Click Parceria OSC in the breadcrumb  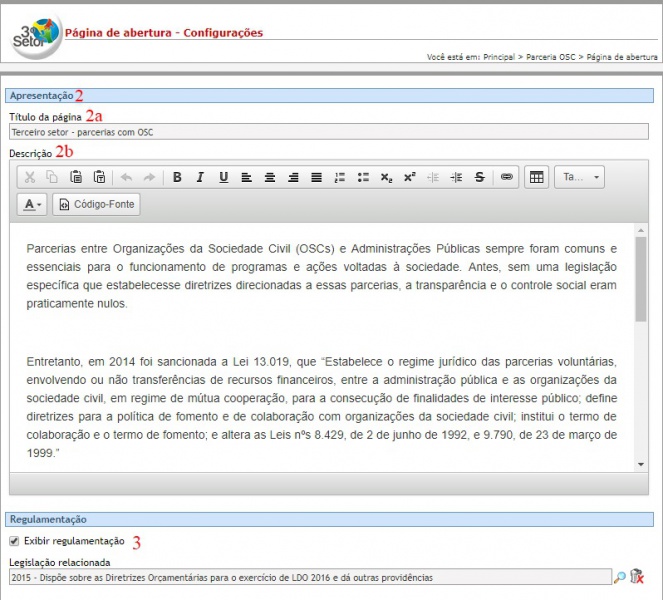click(551, 57)
